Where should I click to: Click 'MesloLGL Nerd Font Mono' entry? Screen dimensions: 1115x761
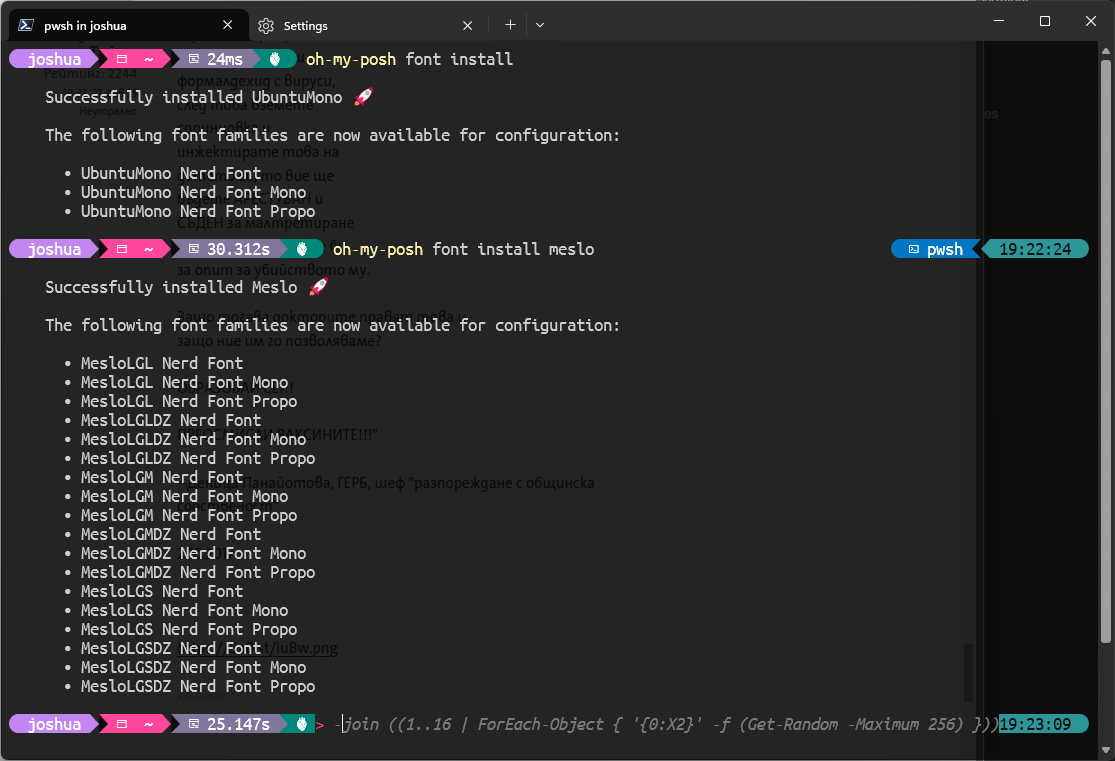tap(184, 383)
